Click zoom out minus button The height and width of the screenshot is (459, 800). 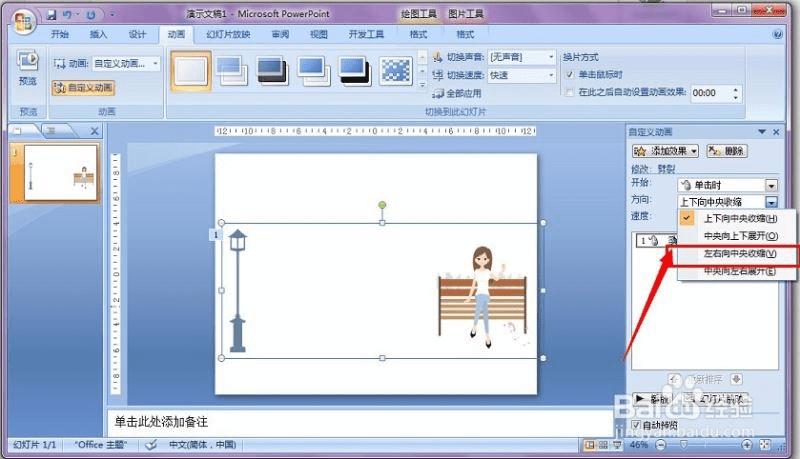[x=661, y=445]
